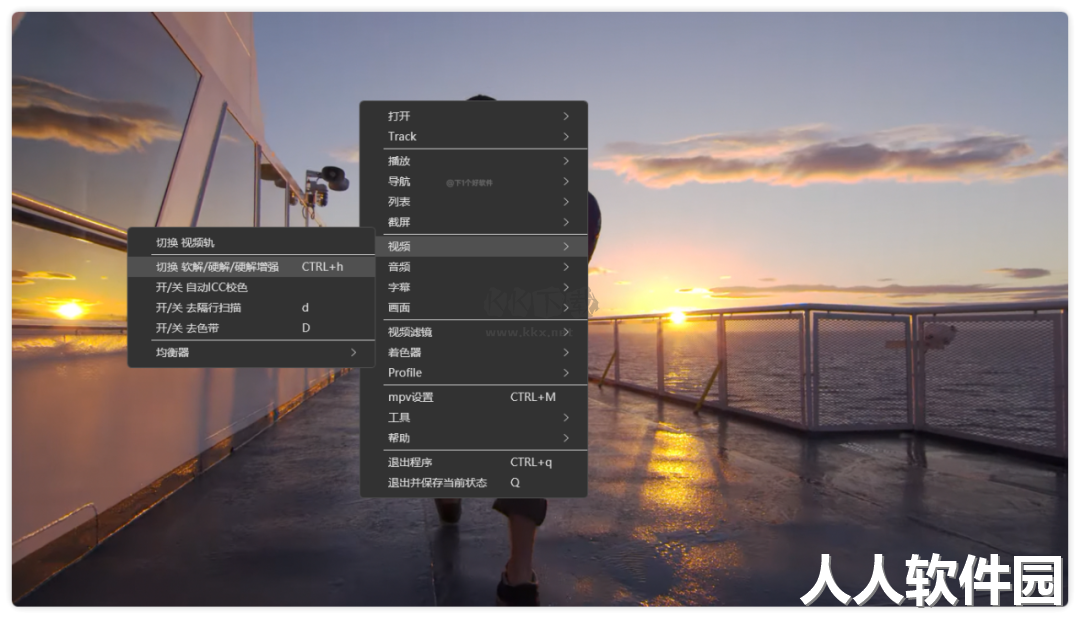Expand the 均衡器 submenu

pyautogui.click(x=251, y=352)
